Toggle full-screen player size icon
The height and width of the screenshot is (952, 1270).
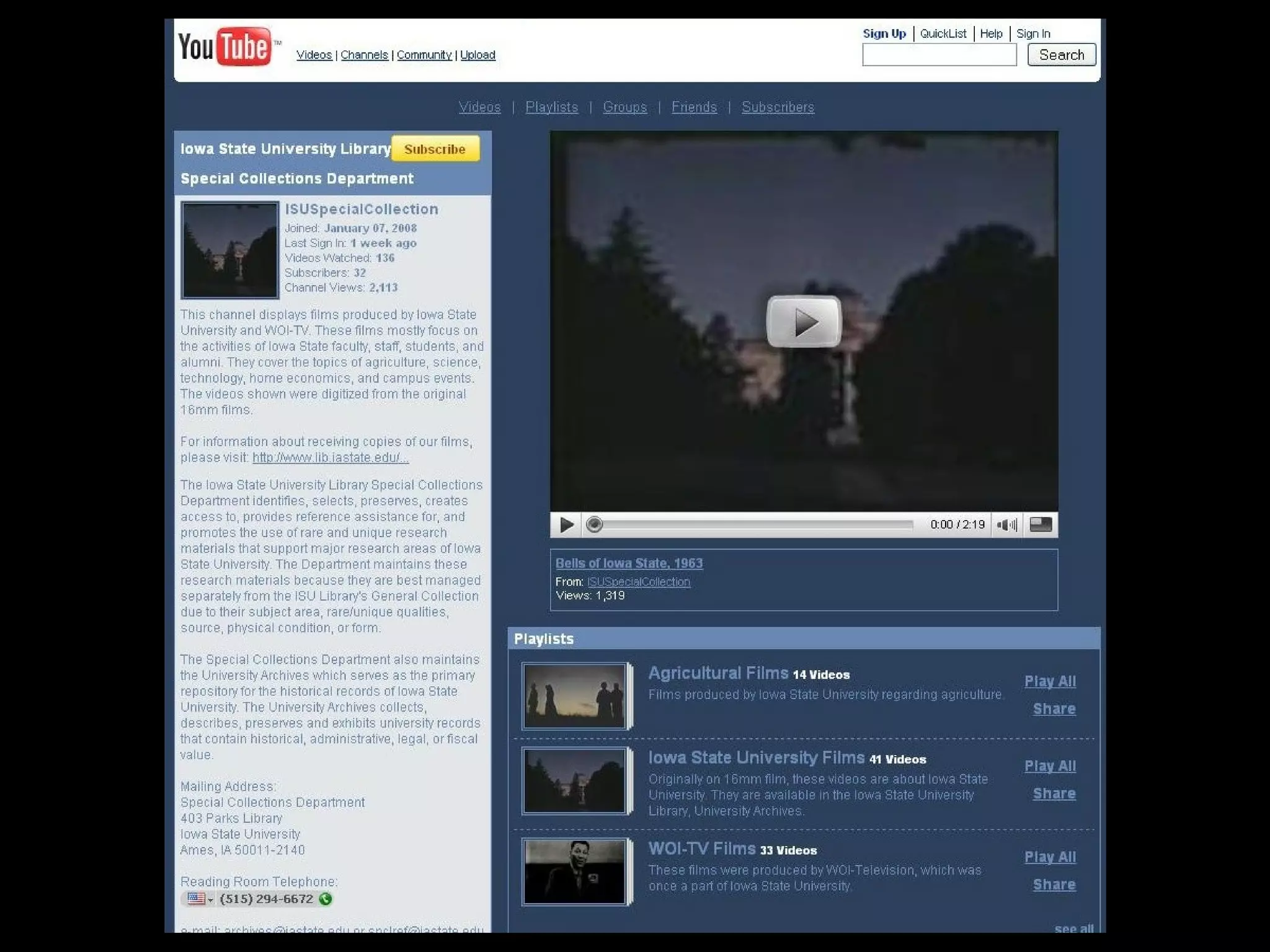(1040, 525)
